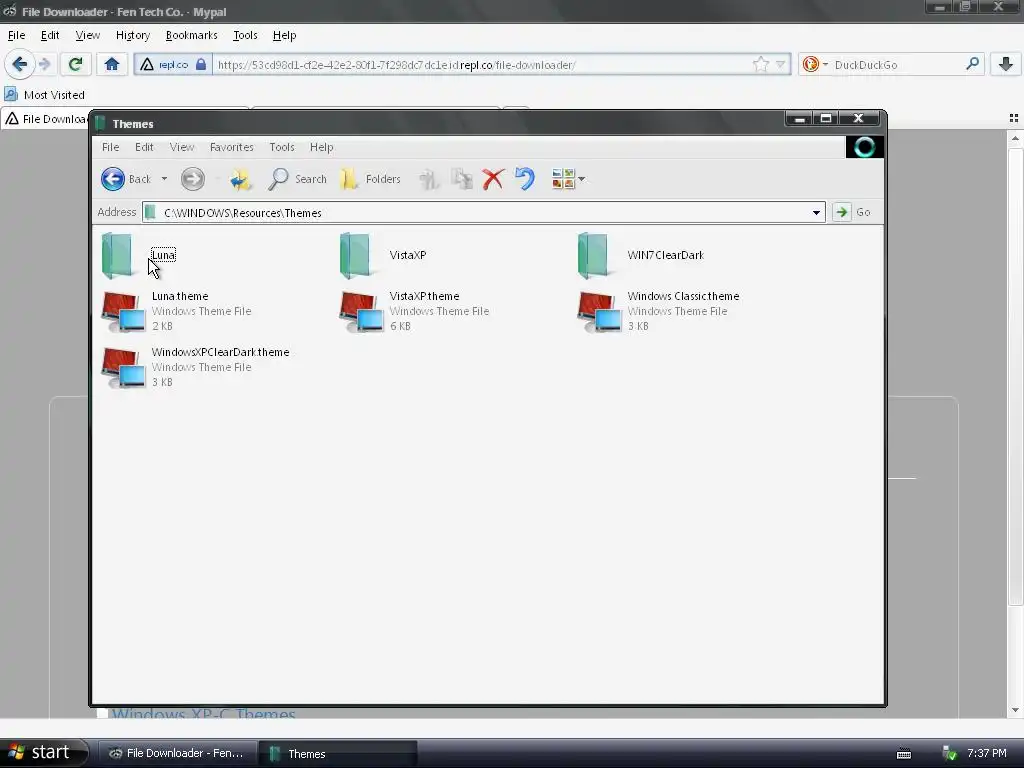The height and width of the screenshot is (768, 1024).
Task: Click the browser page scrollbar down arrow
Action: tap(1015, 711)
